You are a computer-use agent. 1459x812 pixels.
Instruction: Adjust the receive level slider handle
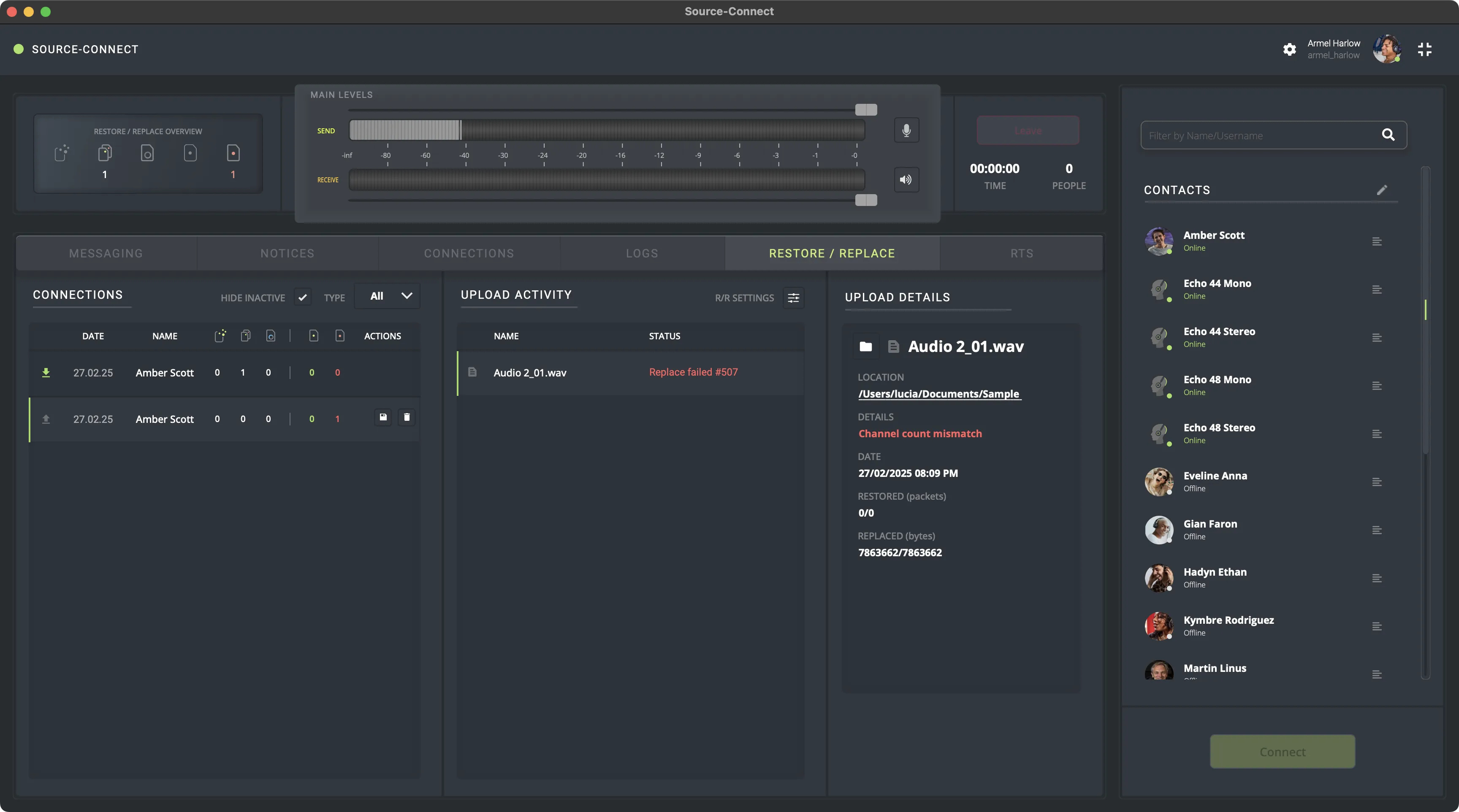coord(866,200)
